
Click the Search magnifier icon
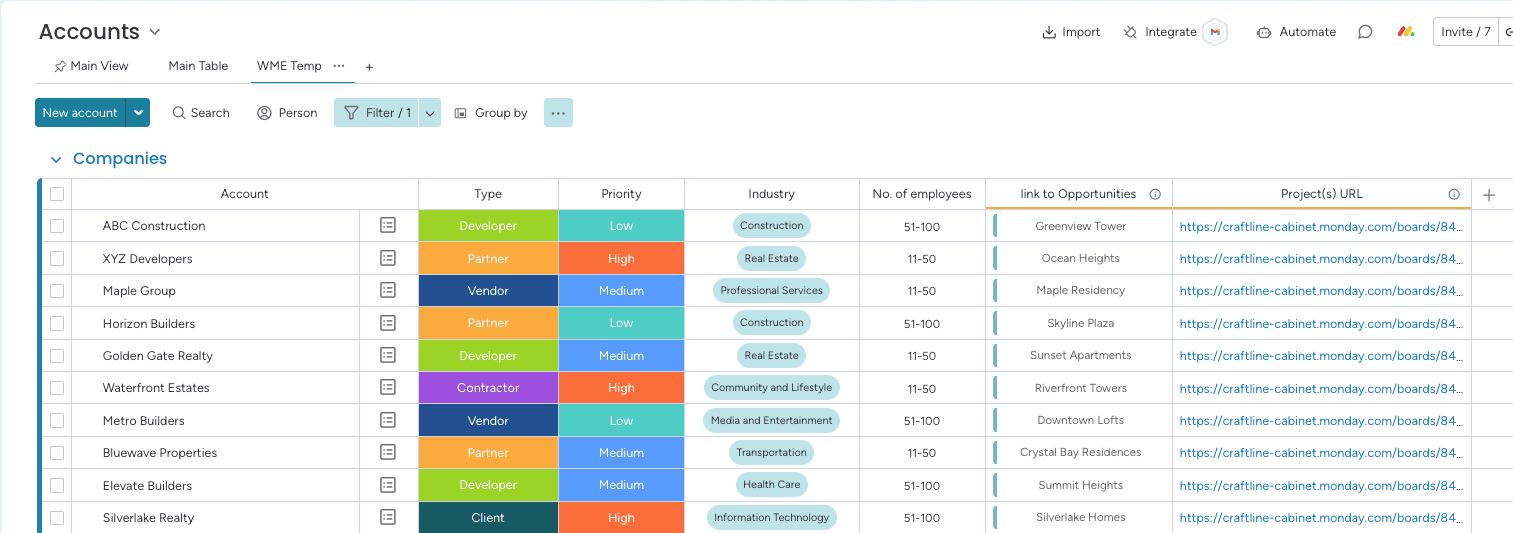tap(179, 113)
